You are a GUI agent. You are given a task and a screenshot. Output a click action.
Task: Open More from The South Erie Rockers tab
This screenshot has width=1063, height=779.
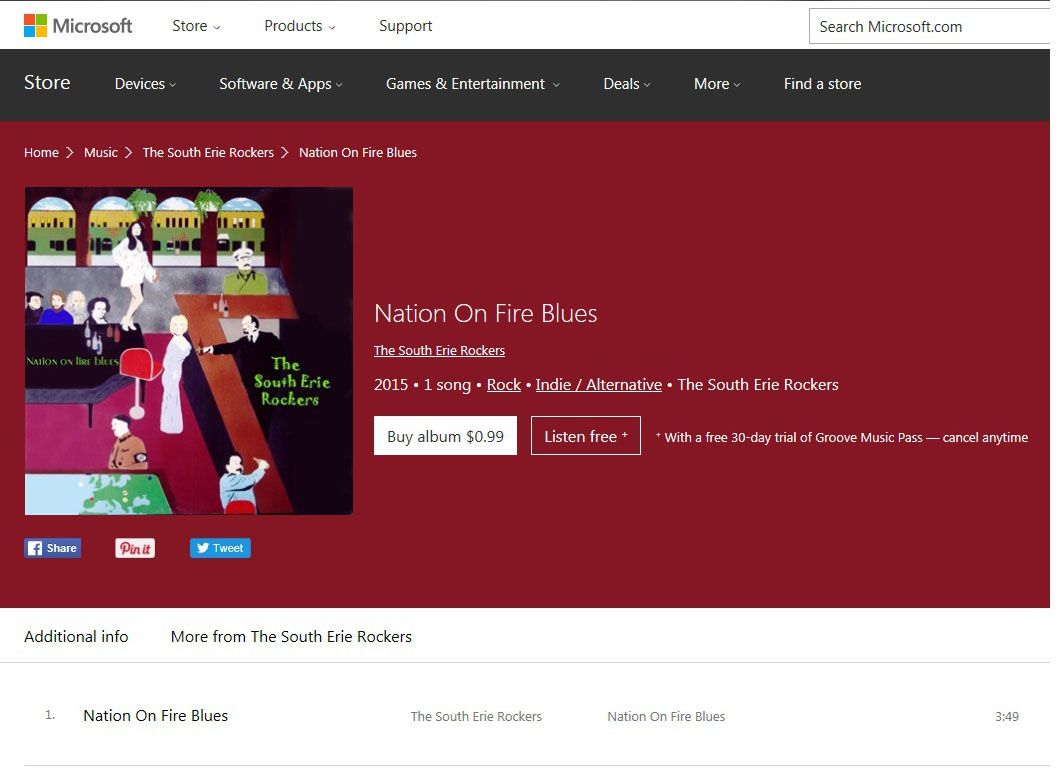coord(292,637)
